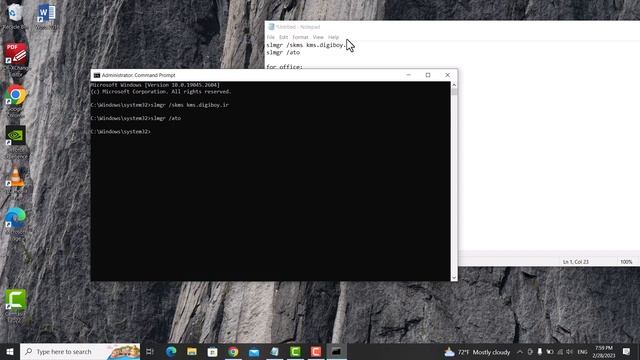Click the 'slmgr /skms kms.digiboy.ir' command line

tap(160, 105)
